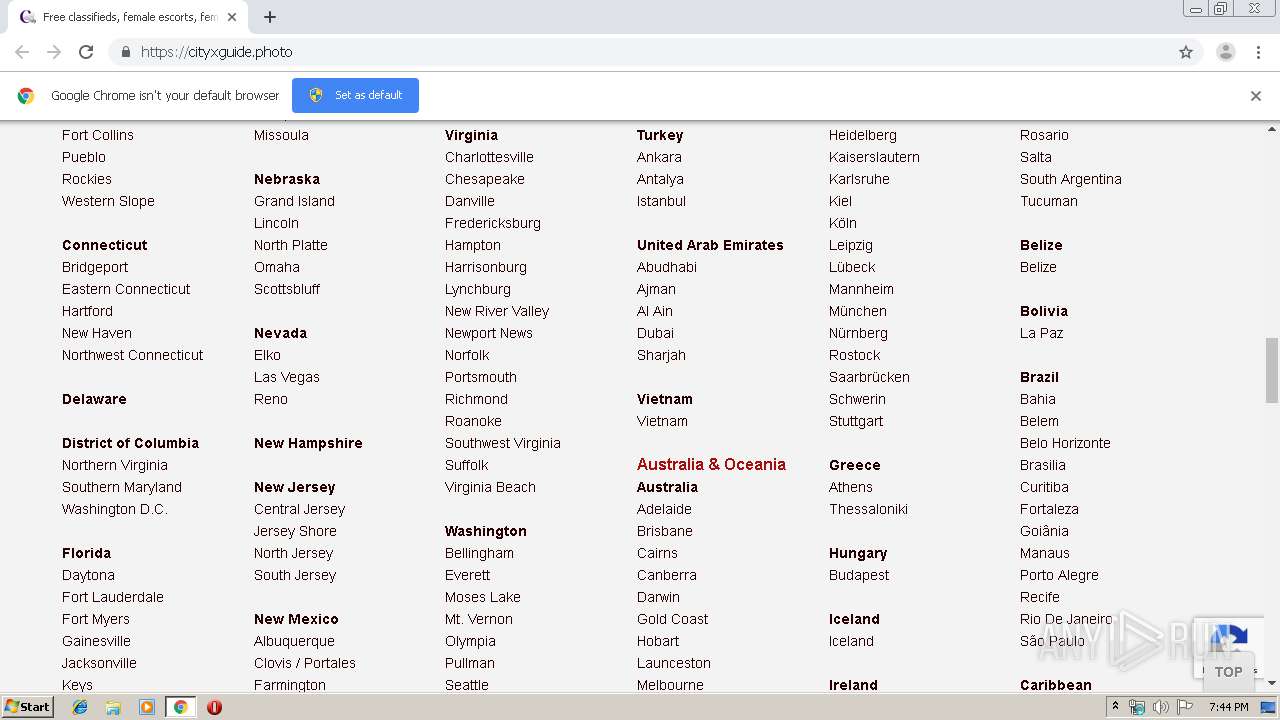
Task: Open the Gold Coast link
Action: point(672,619)
